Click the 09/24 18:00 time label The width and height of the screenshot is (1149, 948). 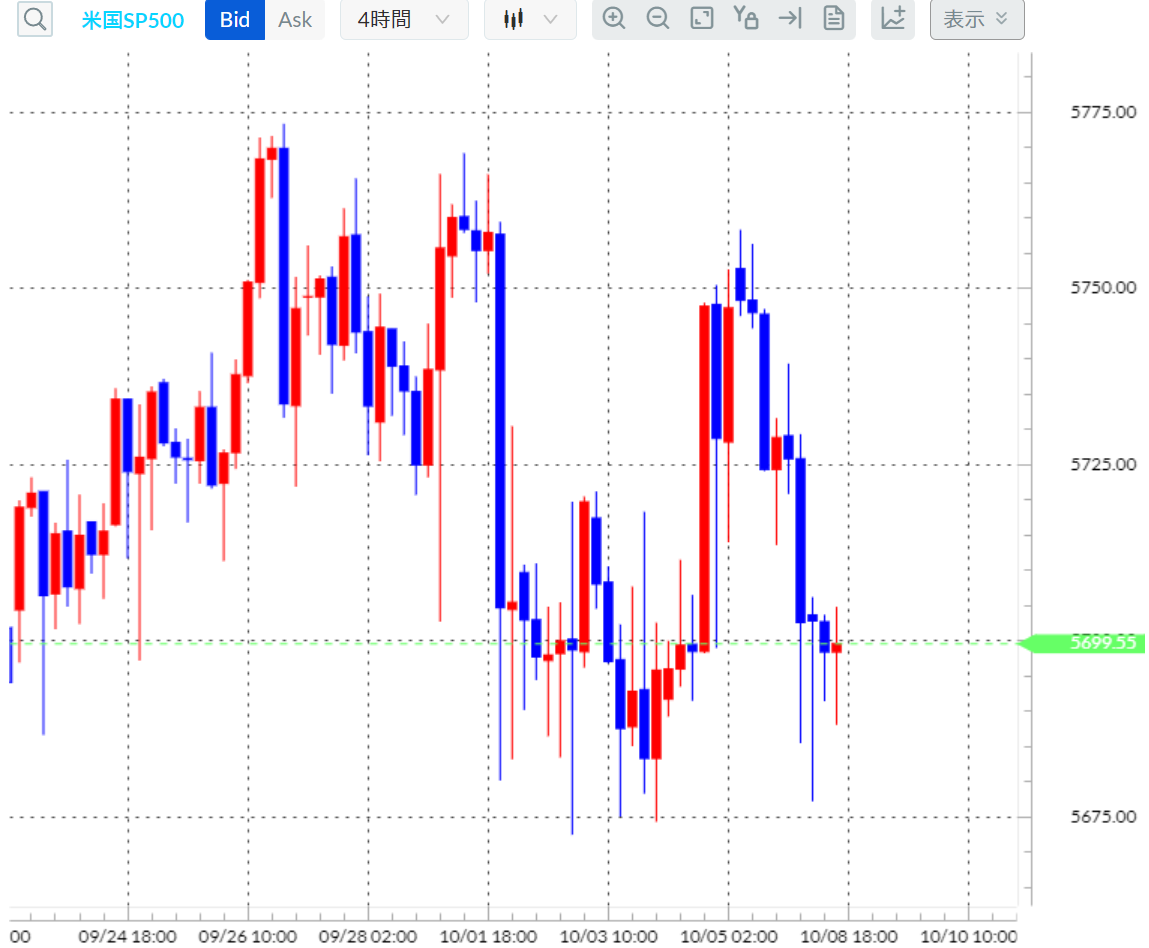click(128, 937)
